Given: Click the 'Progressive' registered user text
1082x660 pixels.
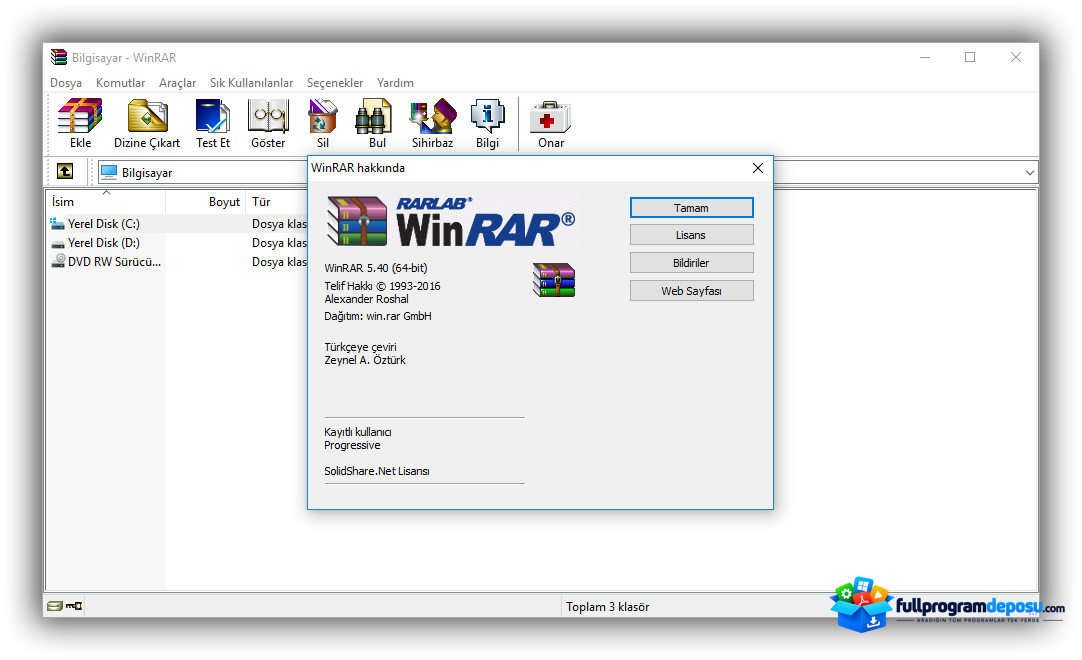Looking at the screenshot, I should (352, 445).
